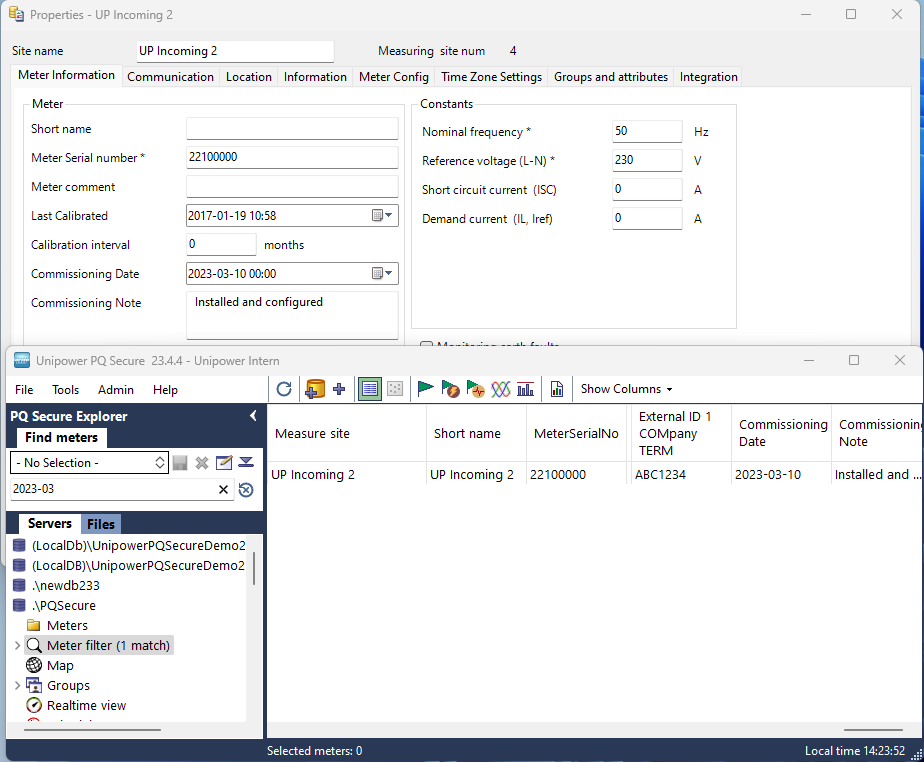
Task: Click the refresh icon in PQ Secure toolbar
Action: pyautogui.click(x=284, y=389)
